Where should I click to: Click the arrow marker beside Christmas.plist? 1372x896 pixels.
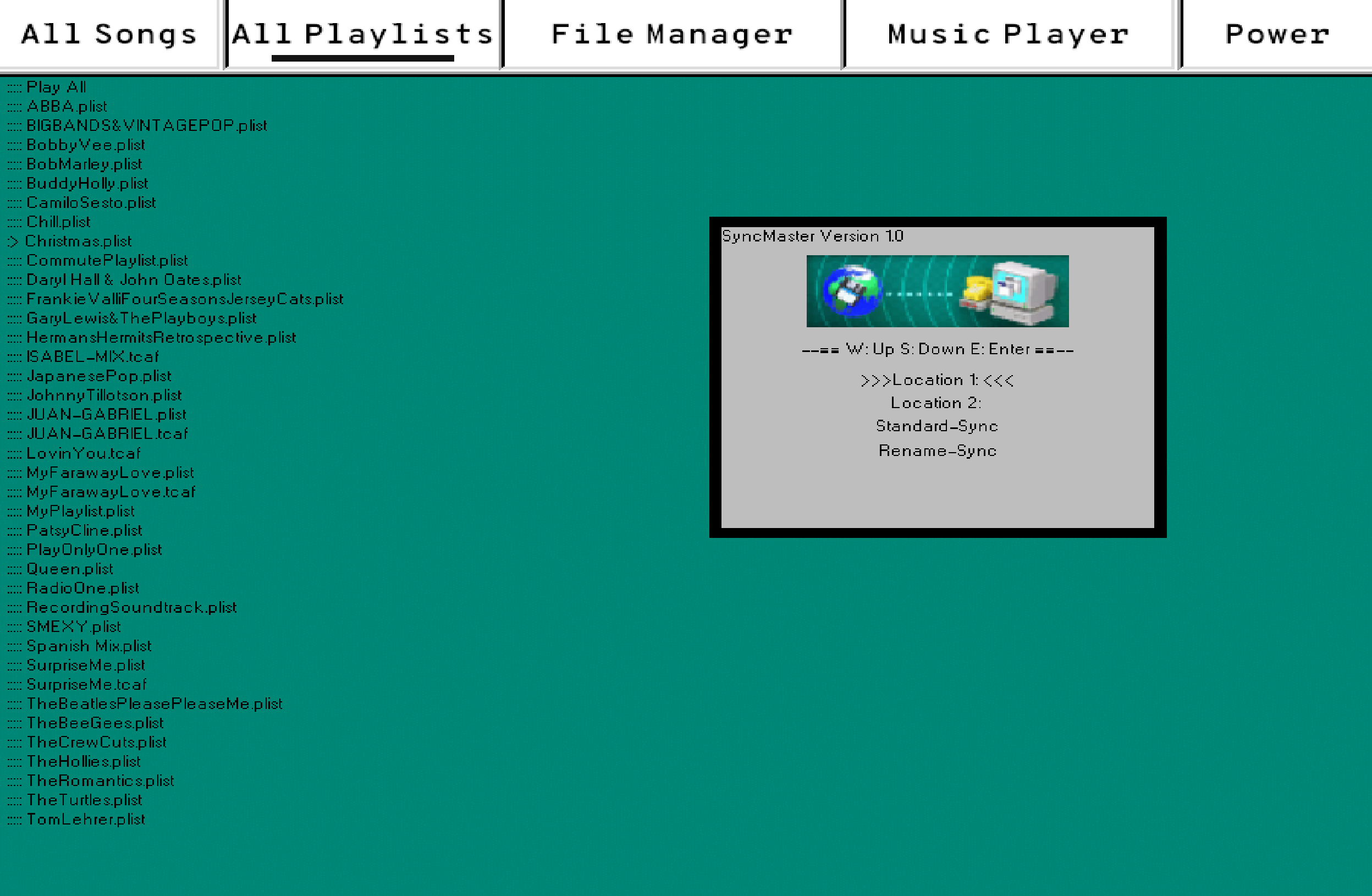click(x=13, y=241)
